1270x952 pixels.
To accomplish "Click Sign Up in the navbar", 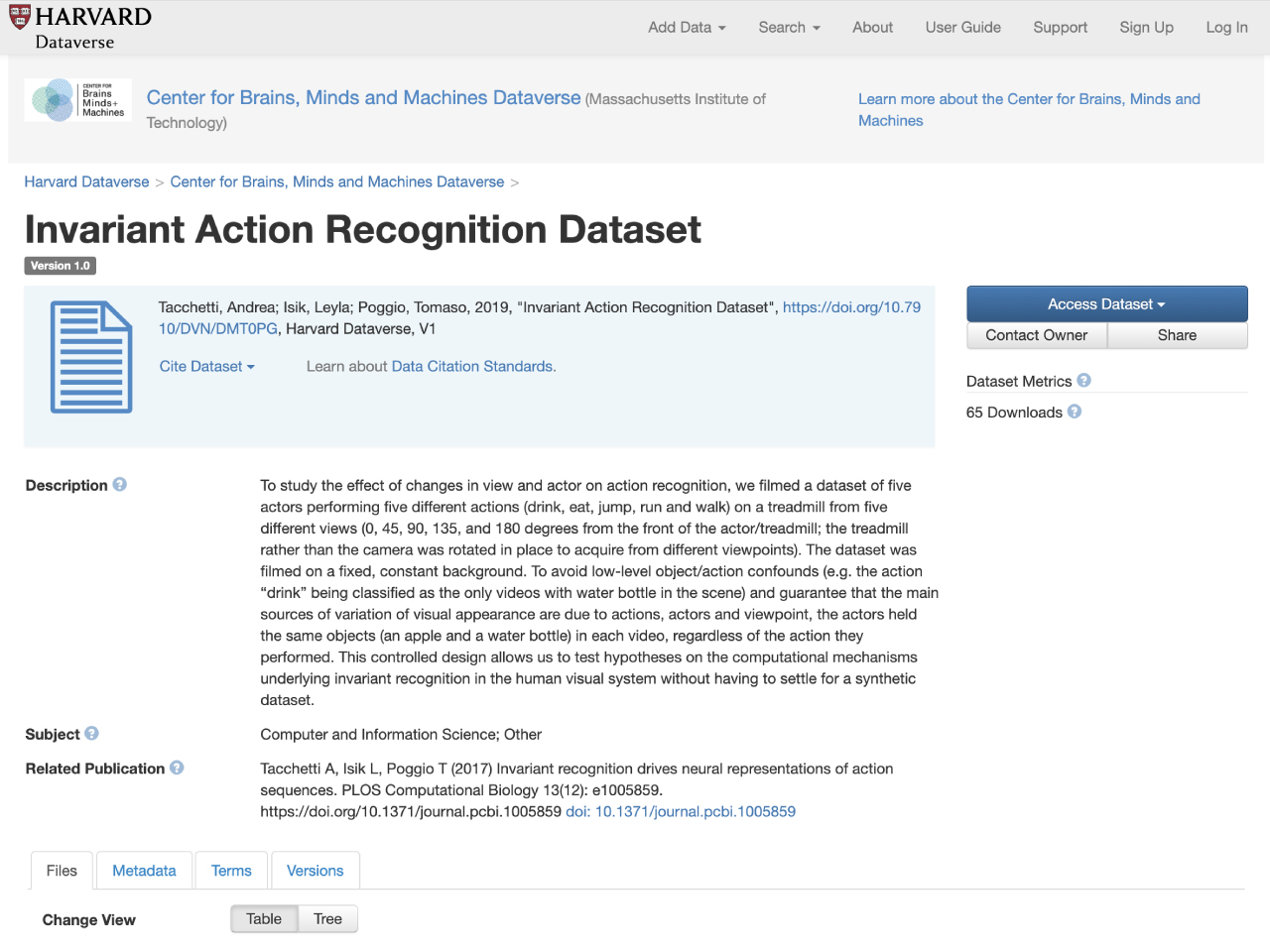I will pos(1146,28).
